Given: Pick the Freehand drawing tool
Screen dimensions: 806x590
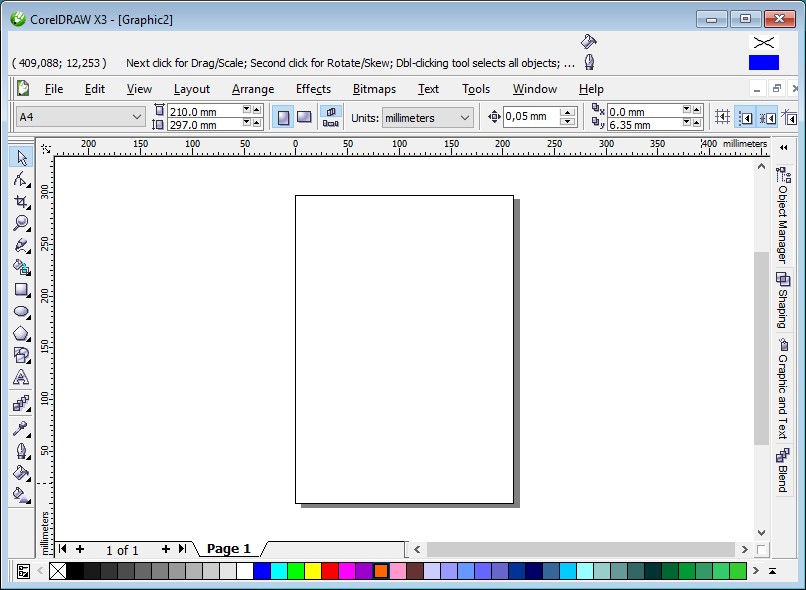Looking at the screenshot, I should tap(21, 245).
